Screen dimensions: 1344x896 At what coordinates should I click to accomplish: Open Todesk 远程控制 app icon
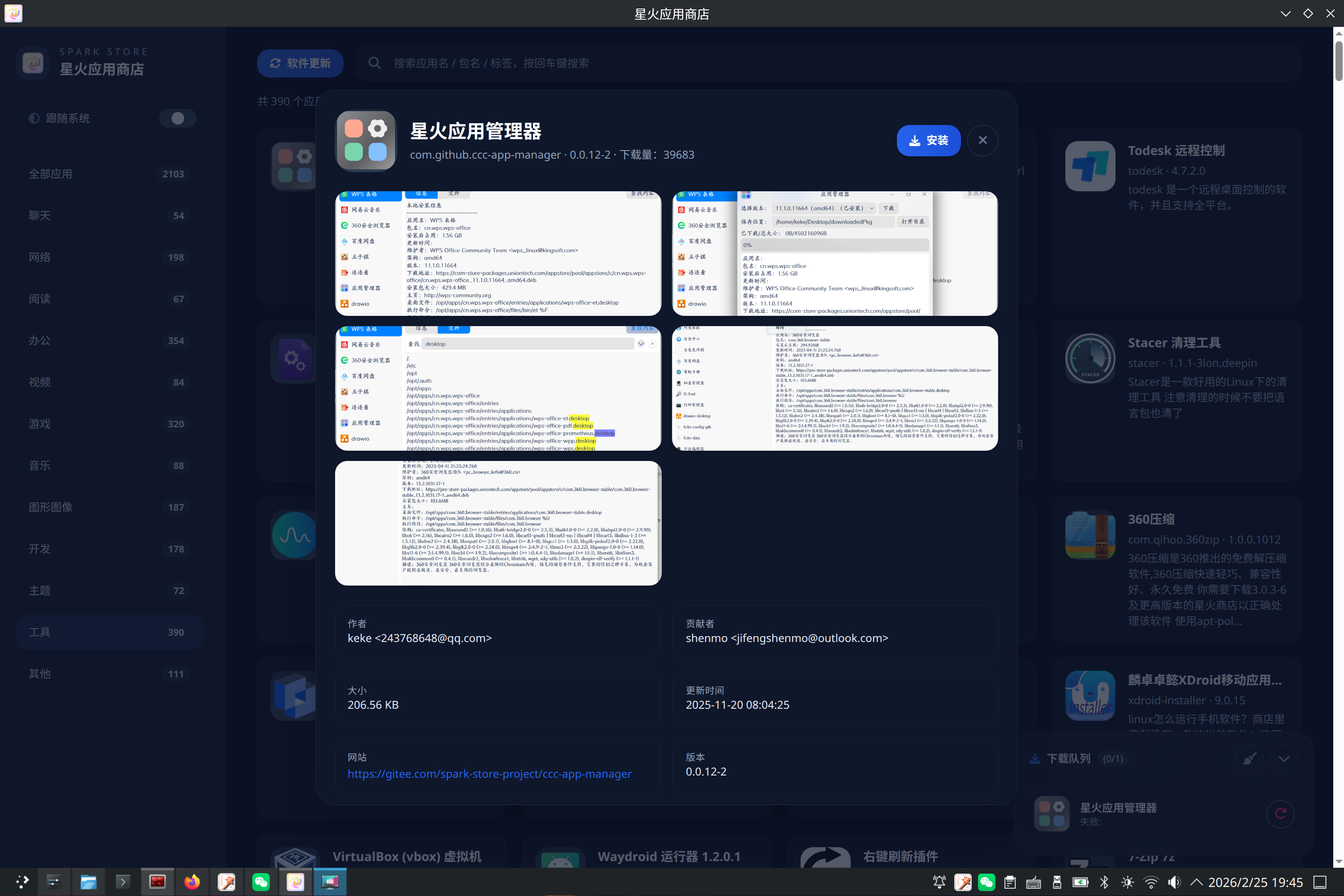tap(1090, 166)
